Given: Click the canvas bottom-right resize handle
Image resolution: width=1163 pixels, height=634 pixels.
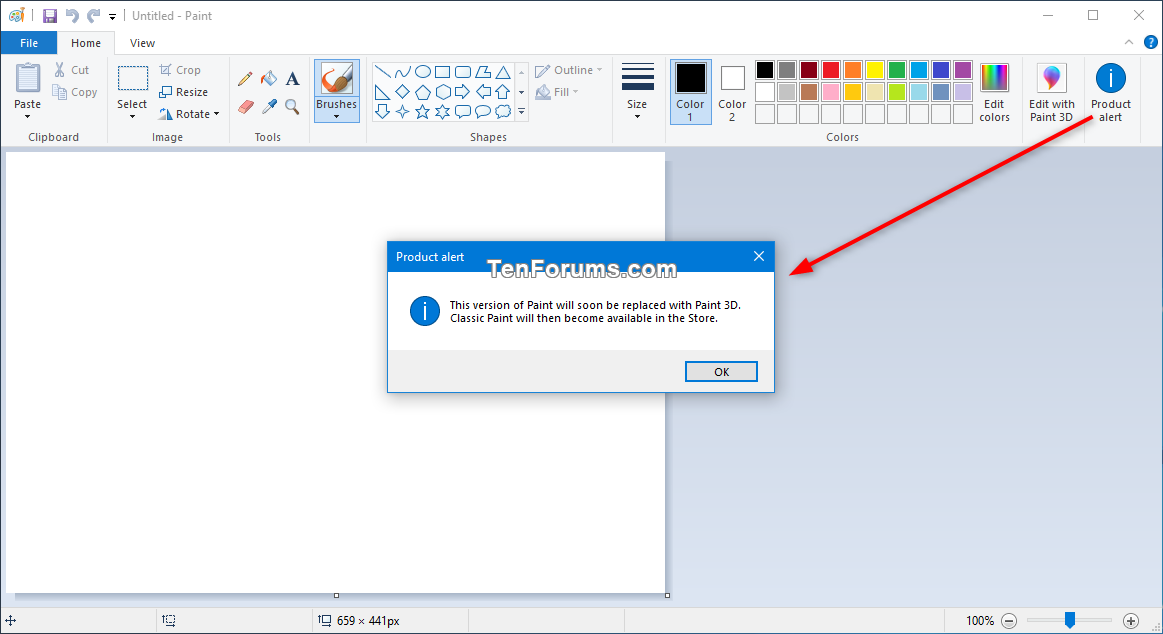Looking at the screenshot, I should (x=668, y=595).
